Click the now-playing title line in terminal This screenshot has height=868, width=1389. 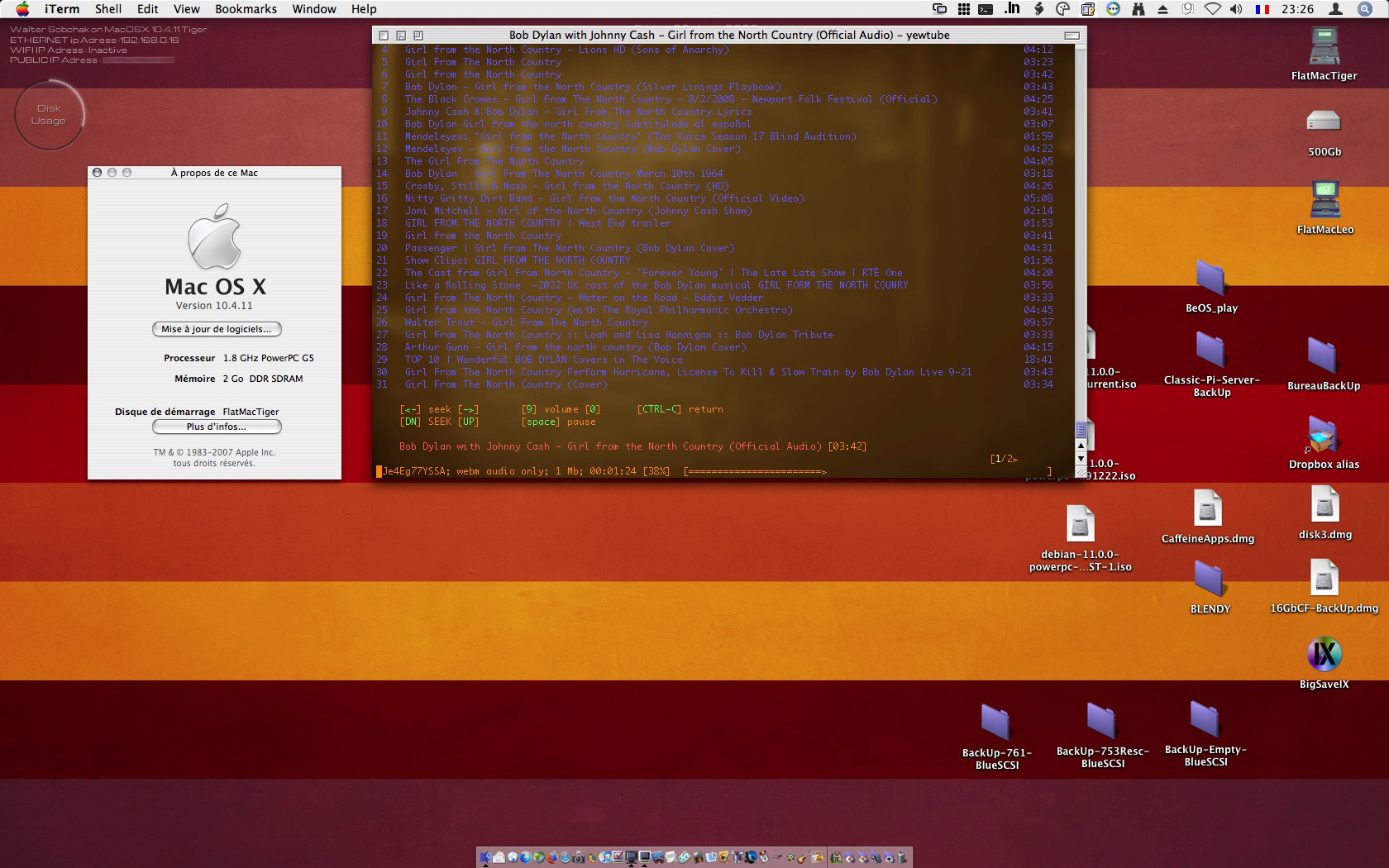632,446
